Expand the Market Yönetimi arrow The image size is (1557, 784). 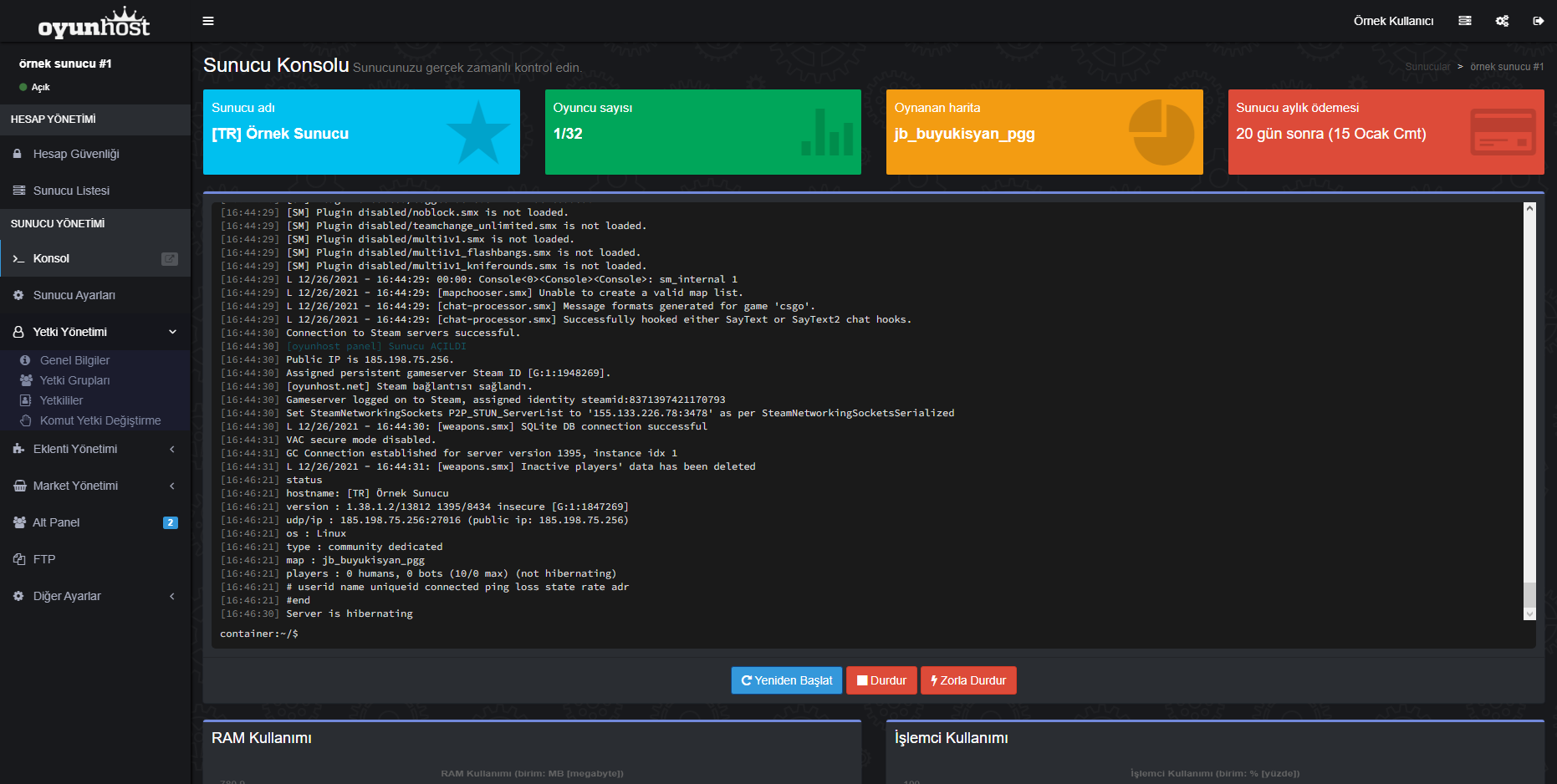[172, 486]
